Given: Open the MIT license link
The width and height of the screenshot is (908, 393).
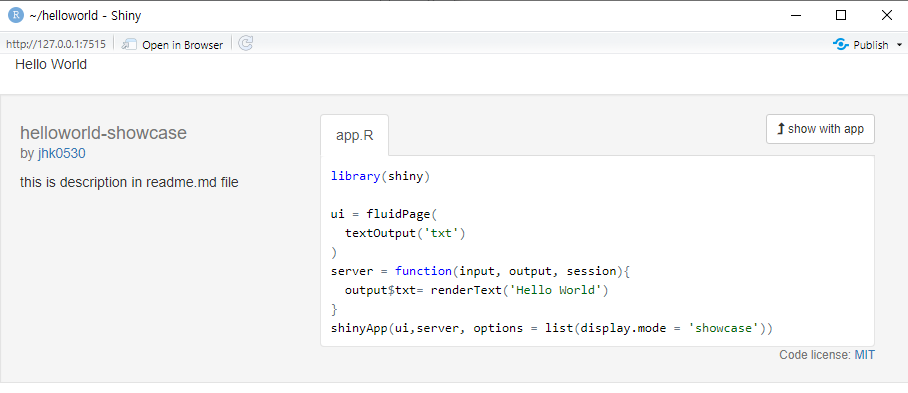Looking at the screenshot, I should [x=865, y=355].
